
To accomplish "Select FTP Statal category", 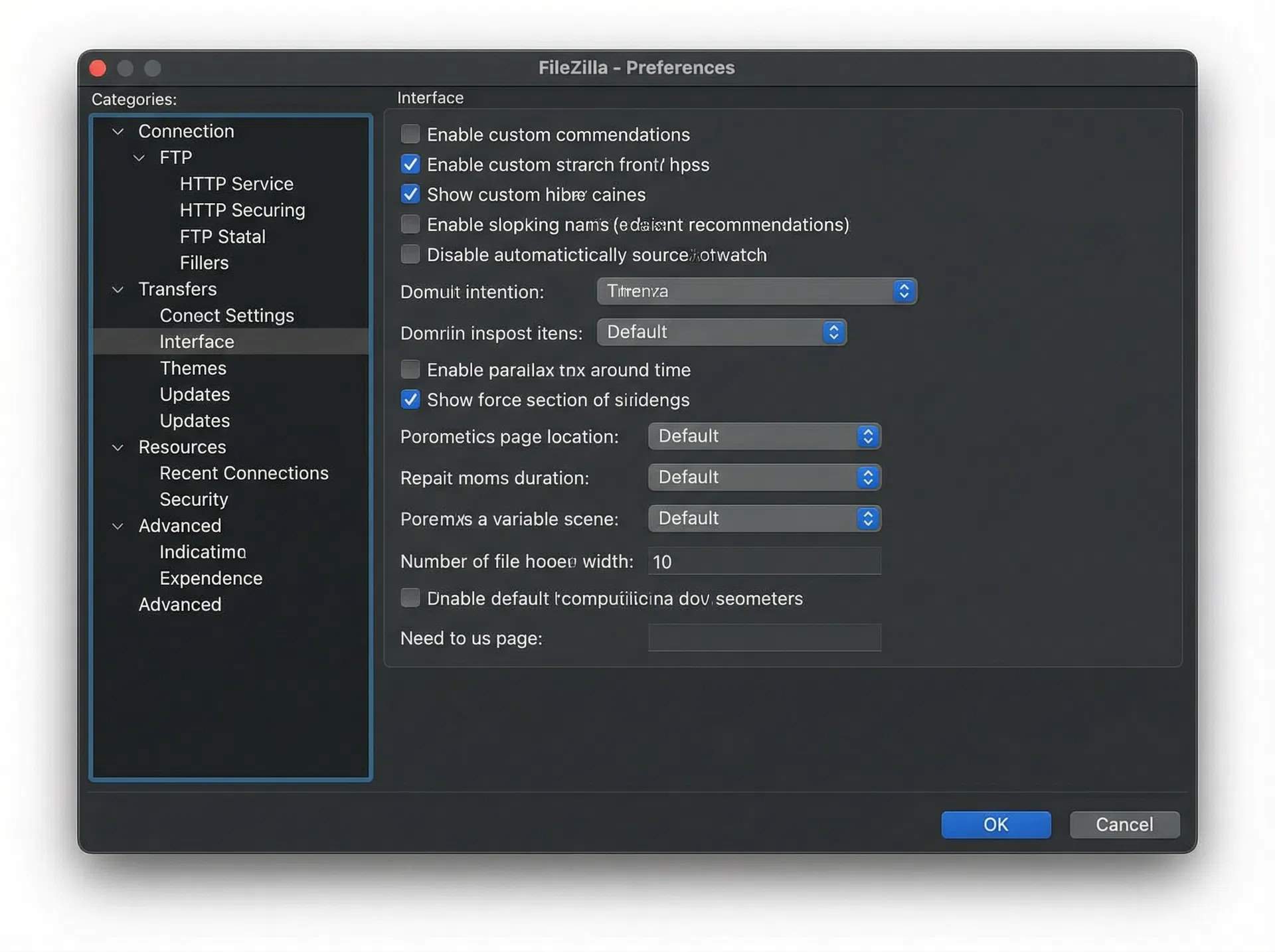I will click(222, 236).
